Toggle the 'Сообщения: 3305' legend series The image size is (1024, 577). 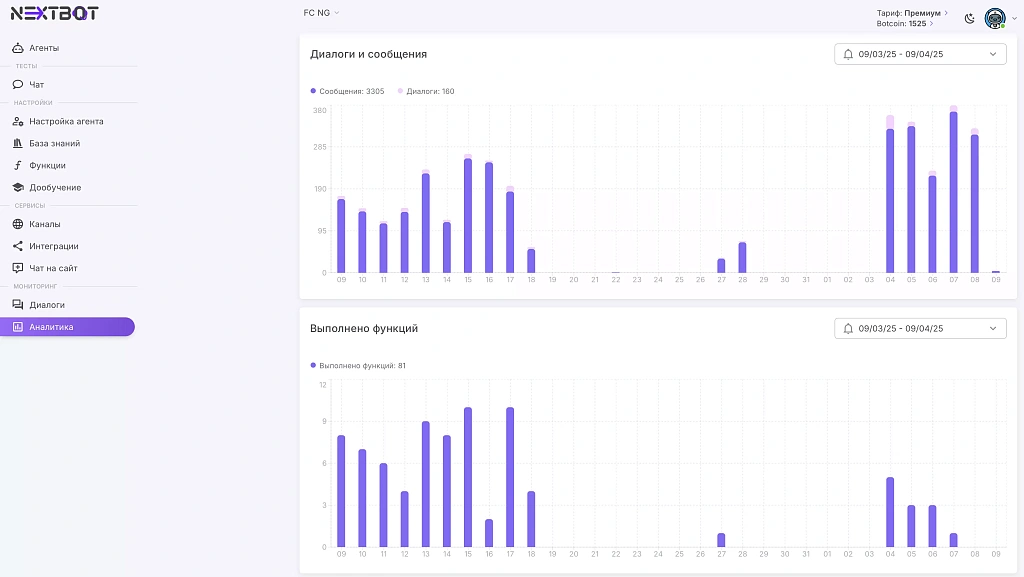(347, 91)
